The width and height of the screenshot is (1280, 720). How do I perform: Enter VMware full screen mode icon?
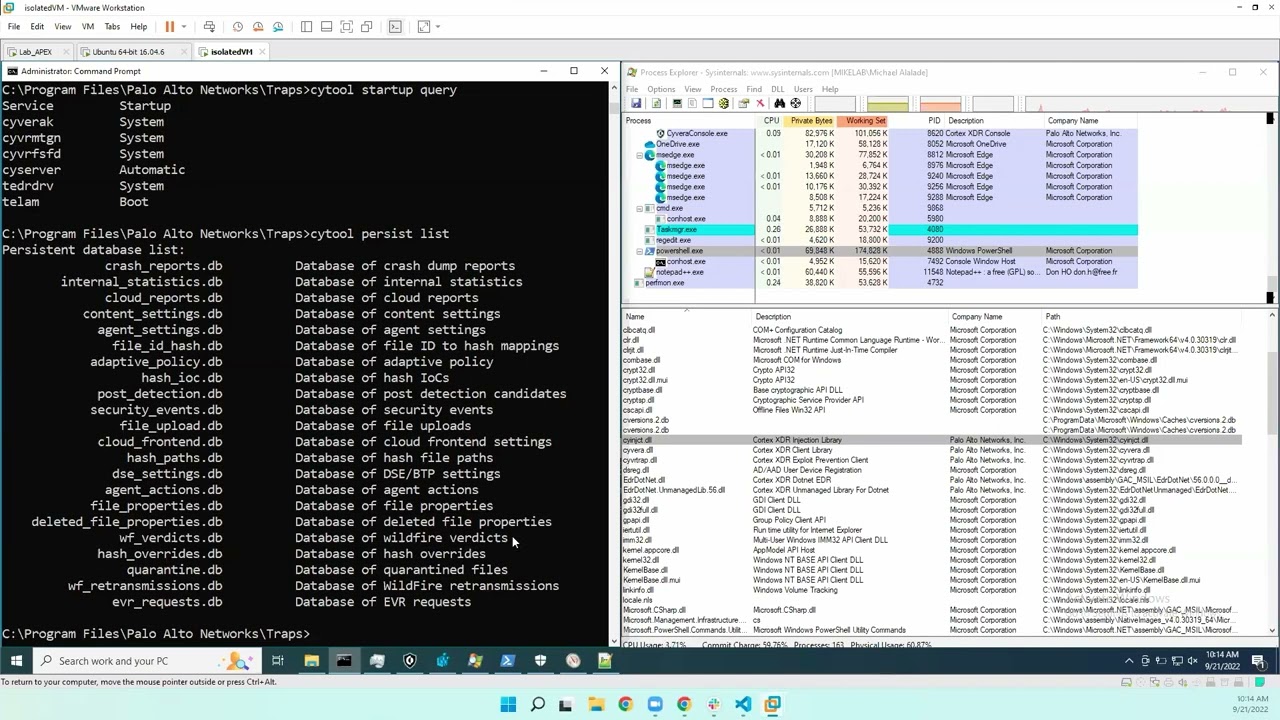point(346,27)
